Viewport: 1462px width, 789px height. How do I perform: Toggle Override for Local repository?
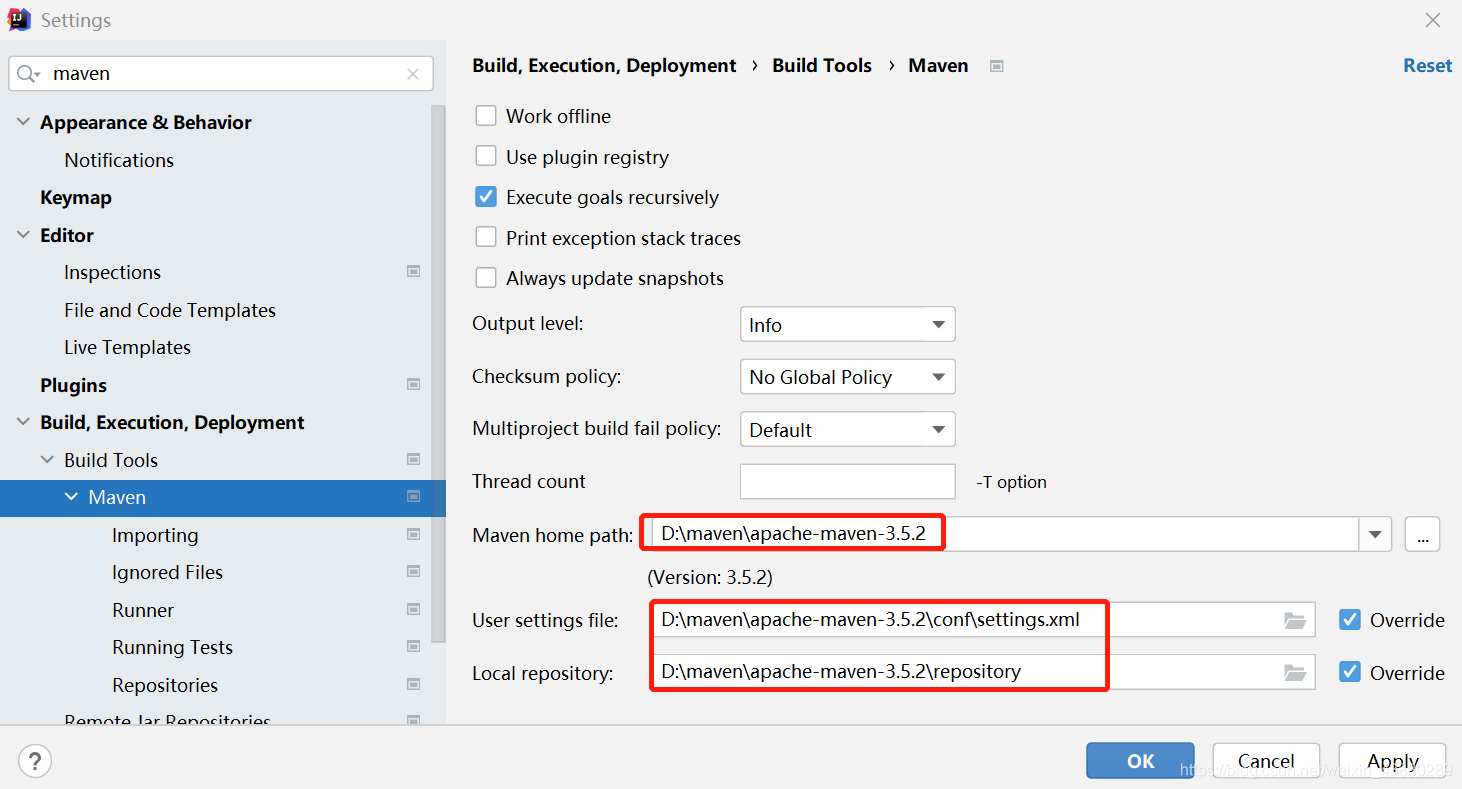[1350, 672]
